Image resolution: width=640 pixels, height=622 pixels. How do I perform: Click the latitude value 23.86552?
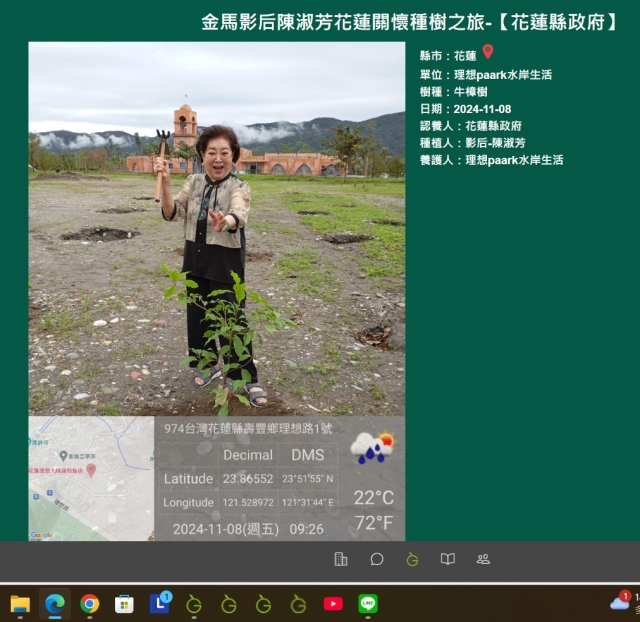[248, 479]
